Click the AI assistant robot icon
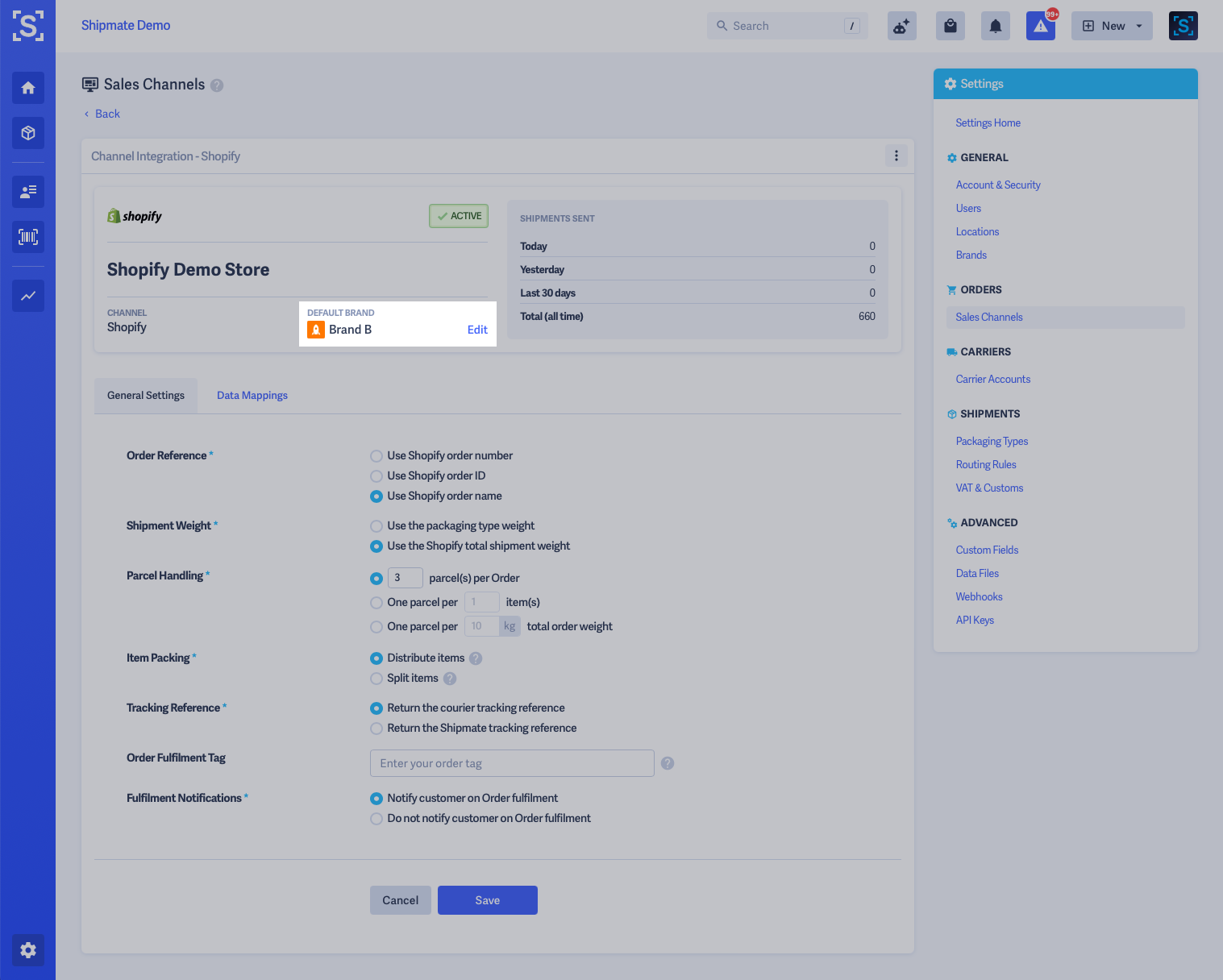The height and width of the screenshot is (980, 1223). coord(901,25)
